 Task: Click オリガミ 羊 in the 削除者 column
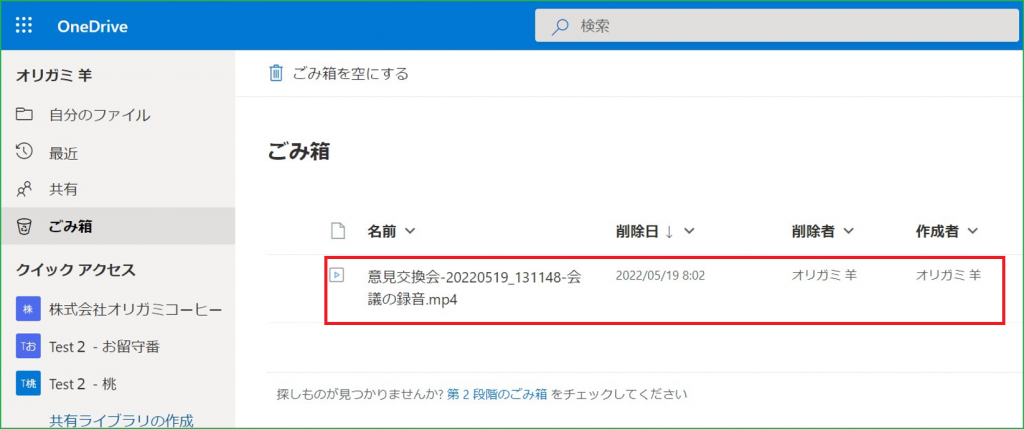(x=824, y=276)
